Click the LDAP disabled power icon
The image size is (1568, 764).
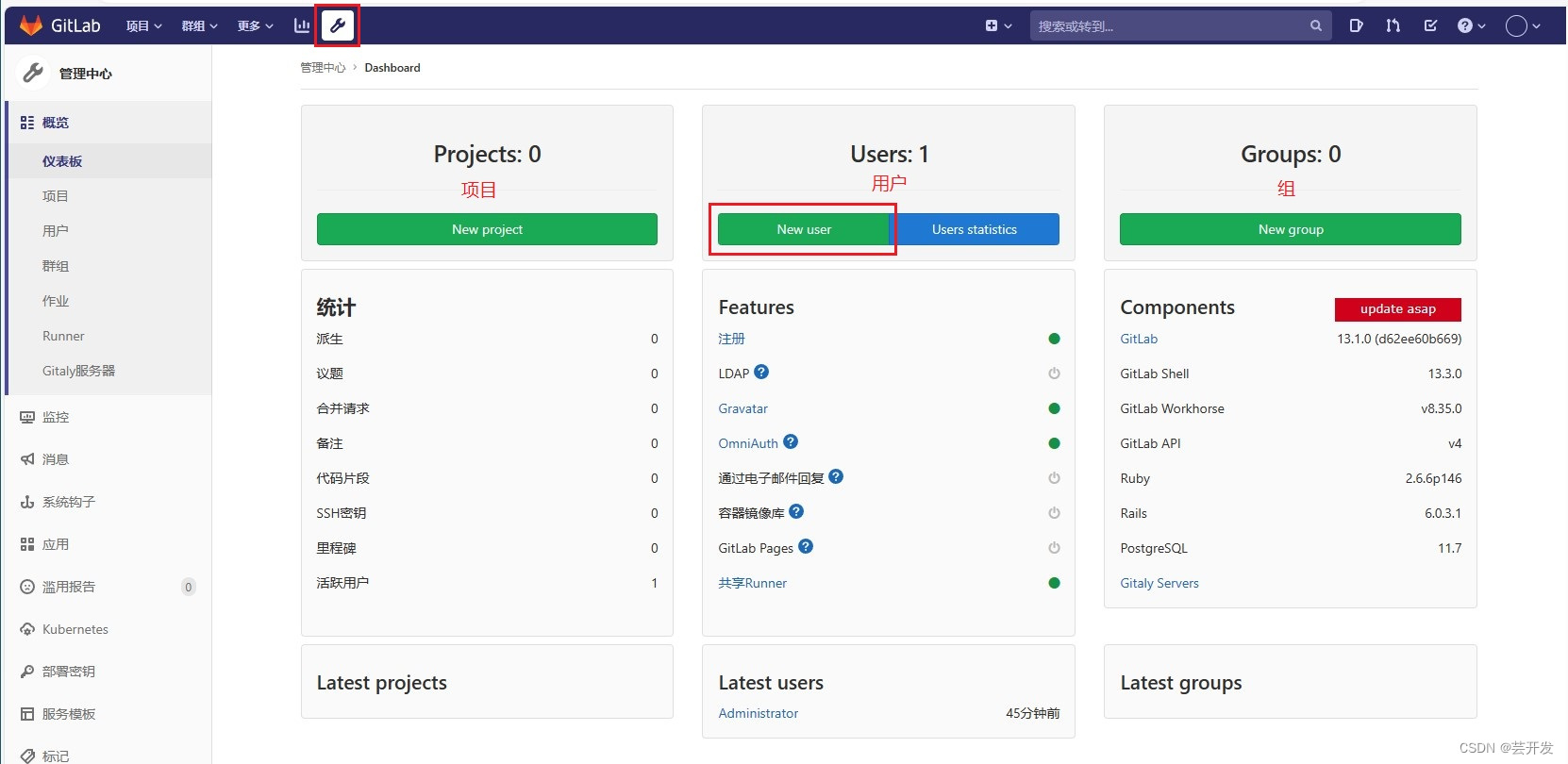coord(1054,374)
